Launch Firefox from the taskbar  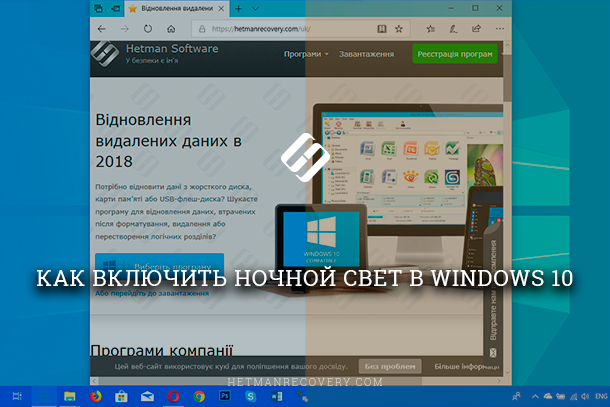pos(95,396)
